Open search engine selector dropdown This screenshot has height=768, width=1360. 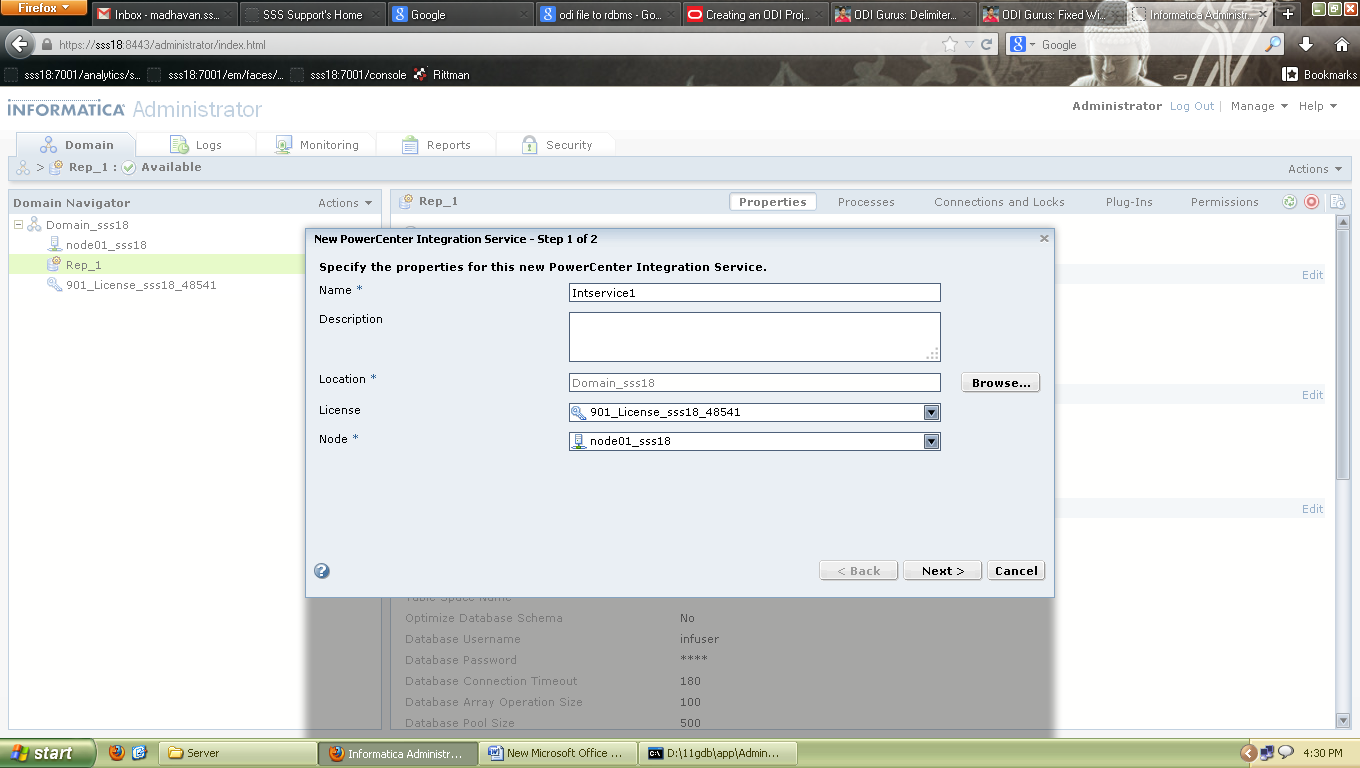click(1022, 45)
